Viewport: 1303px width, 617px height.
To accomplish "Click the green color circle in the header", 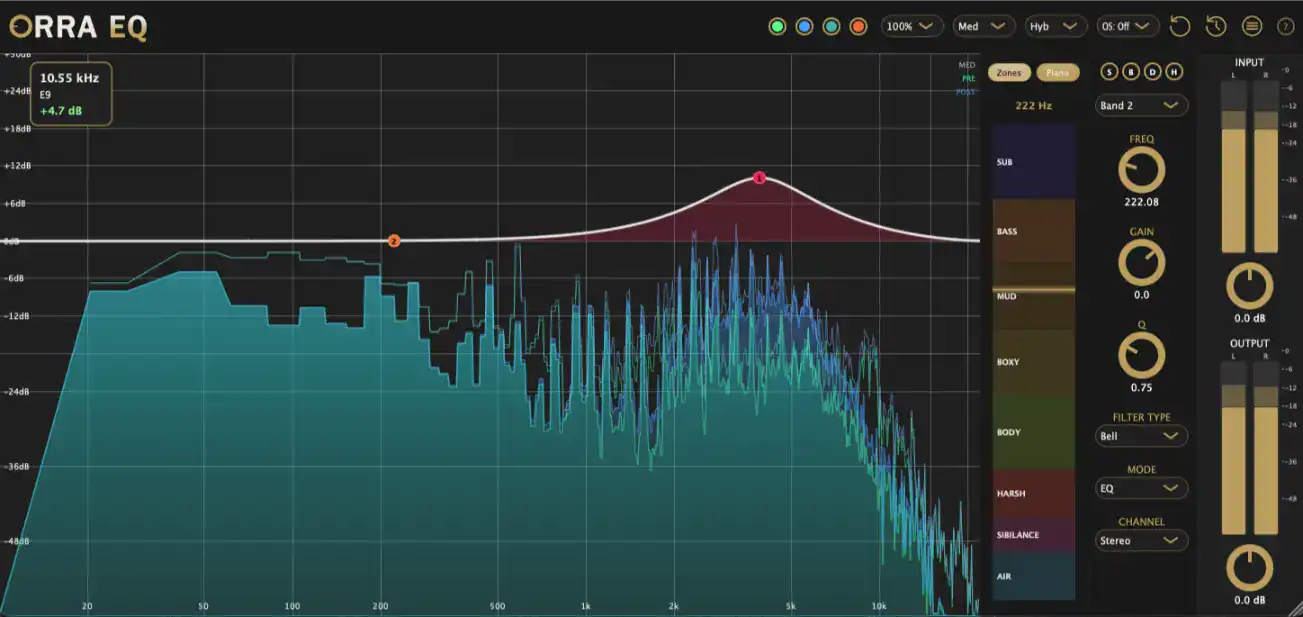I will 777,26.
